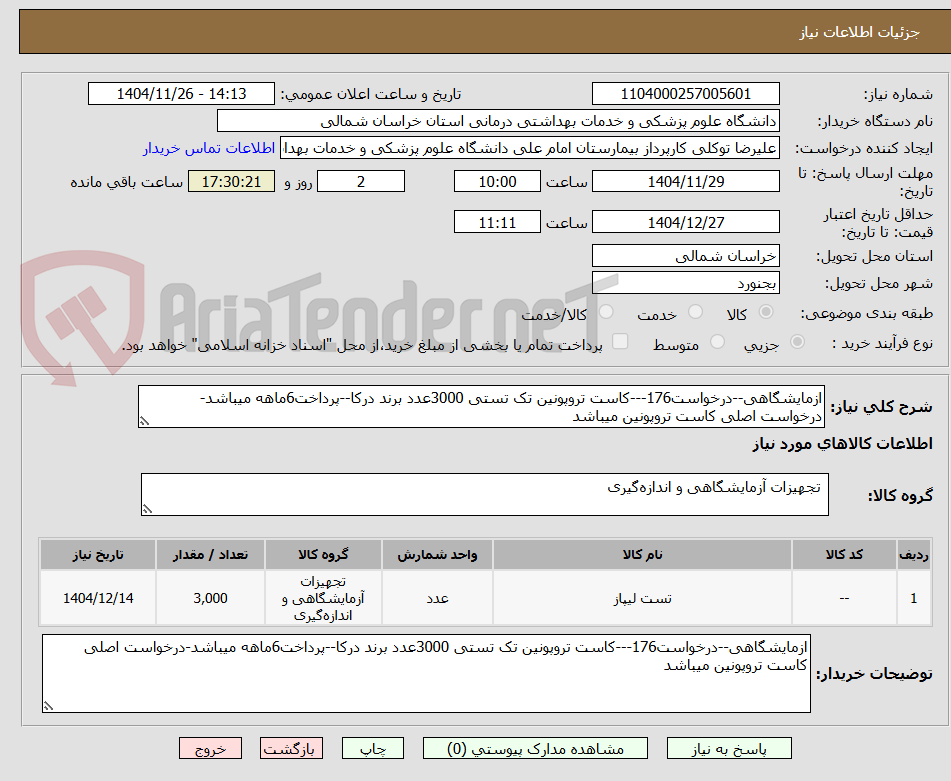Click the واحد شمارش column header
This screenshot has width=951, height=781.
(x=437, y=555)
